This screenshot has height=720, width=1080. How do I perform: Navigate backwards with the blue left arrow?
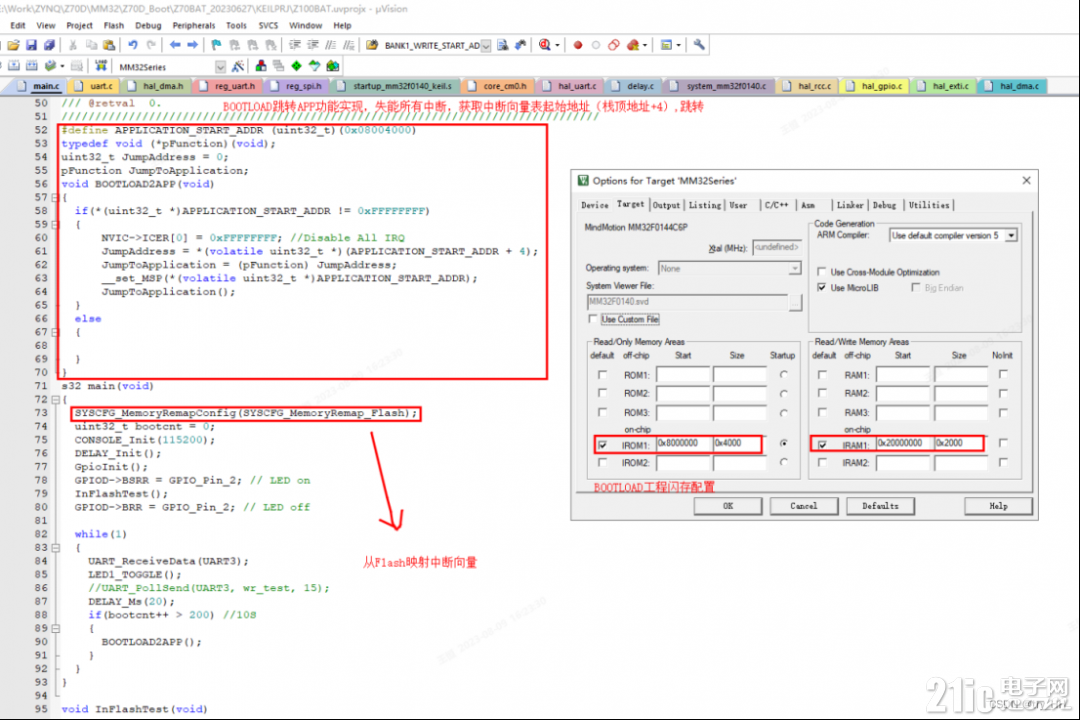click(x=175, y=45)
